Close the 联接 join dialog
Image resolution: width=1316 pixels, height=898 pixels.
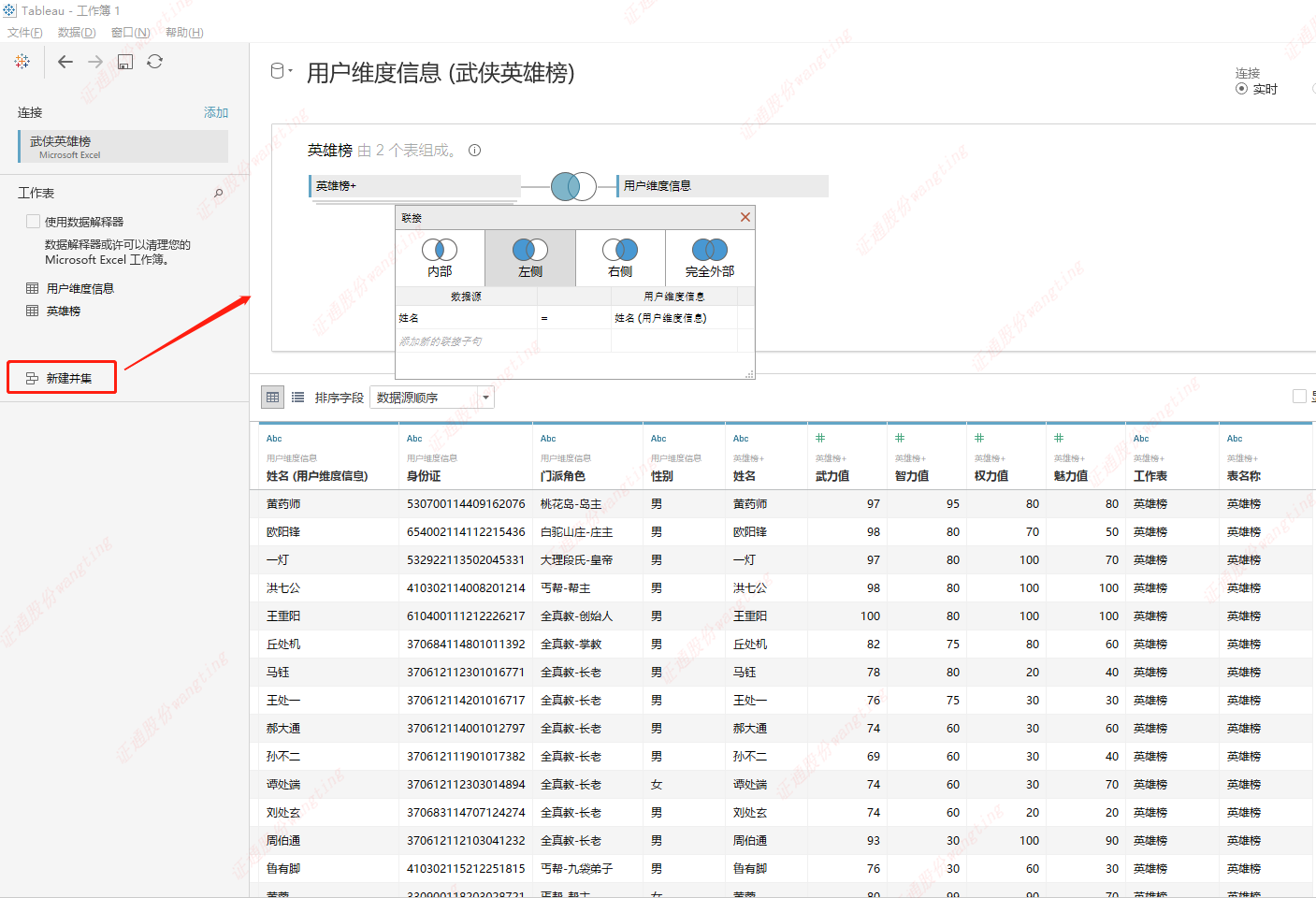[x=745, y=217]
